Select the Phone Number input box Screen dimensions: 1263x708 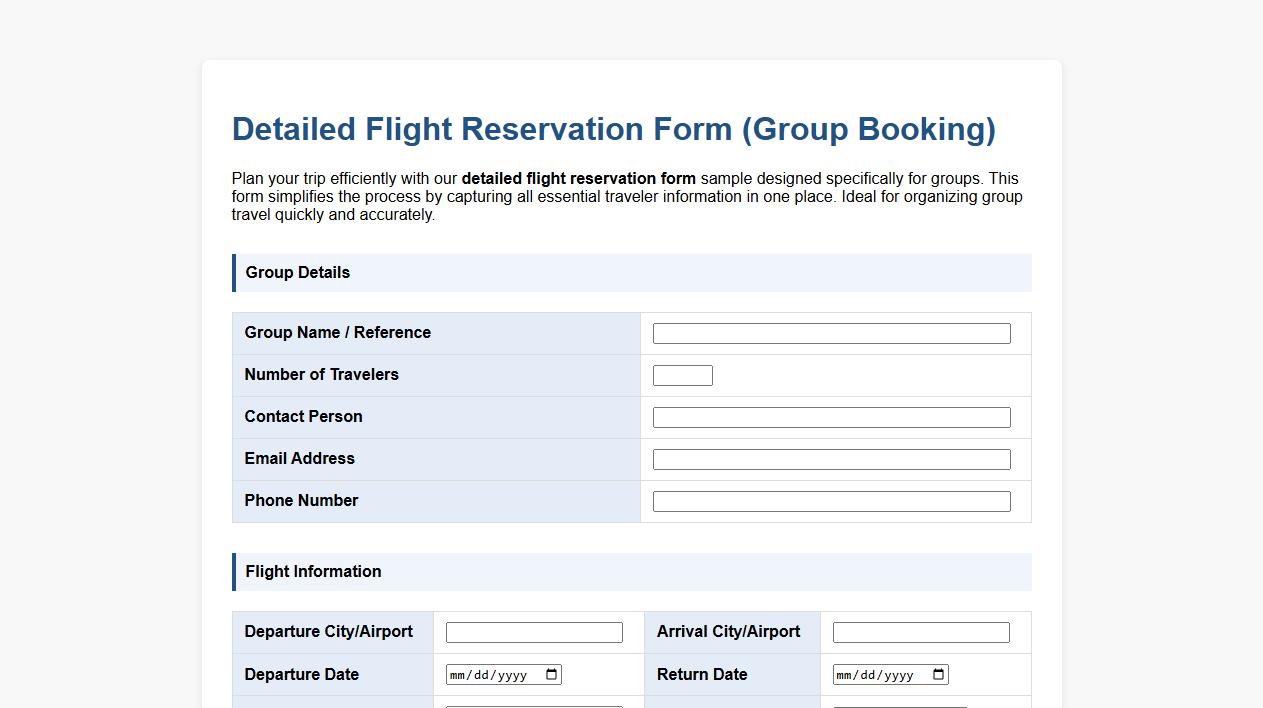tap(830, 500)
